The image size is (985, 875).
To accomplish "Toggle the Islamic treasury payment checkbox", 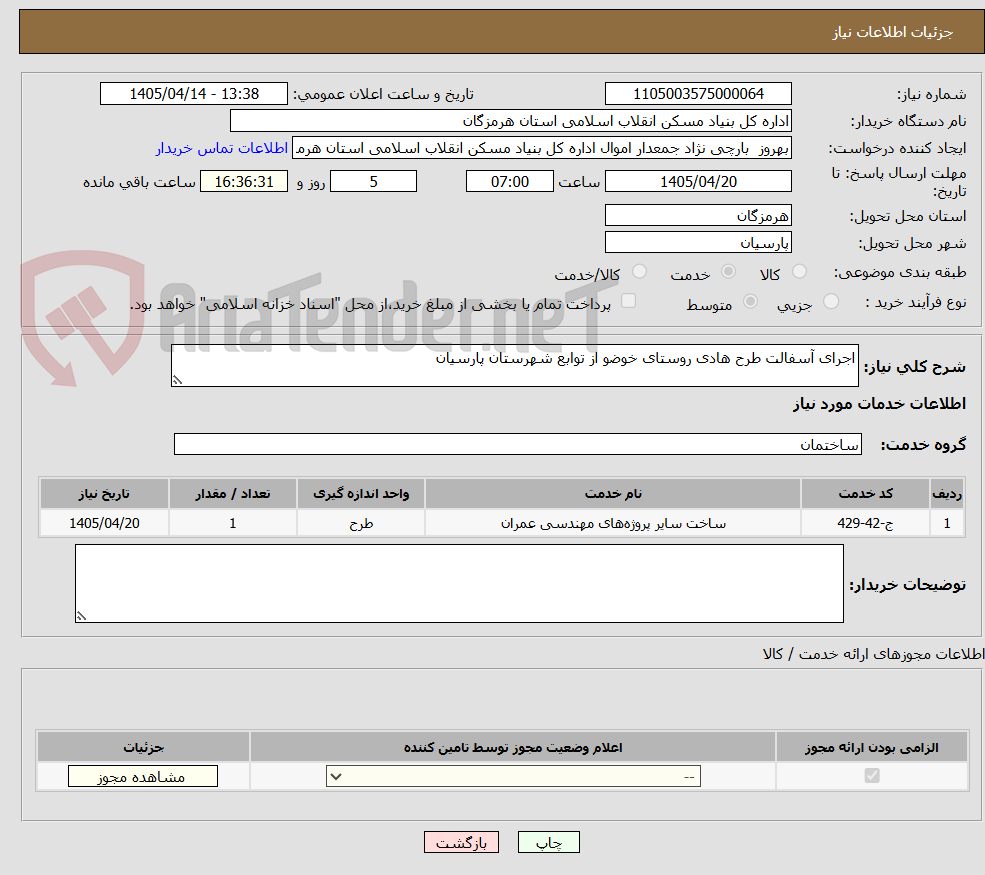I will (x=628, y=301).
